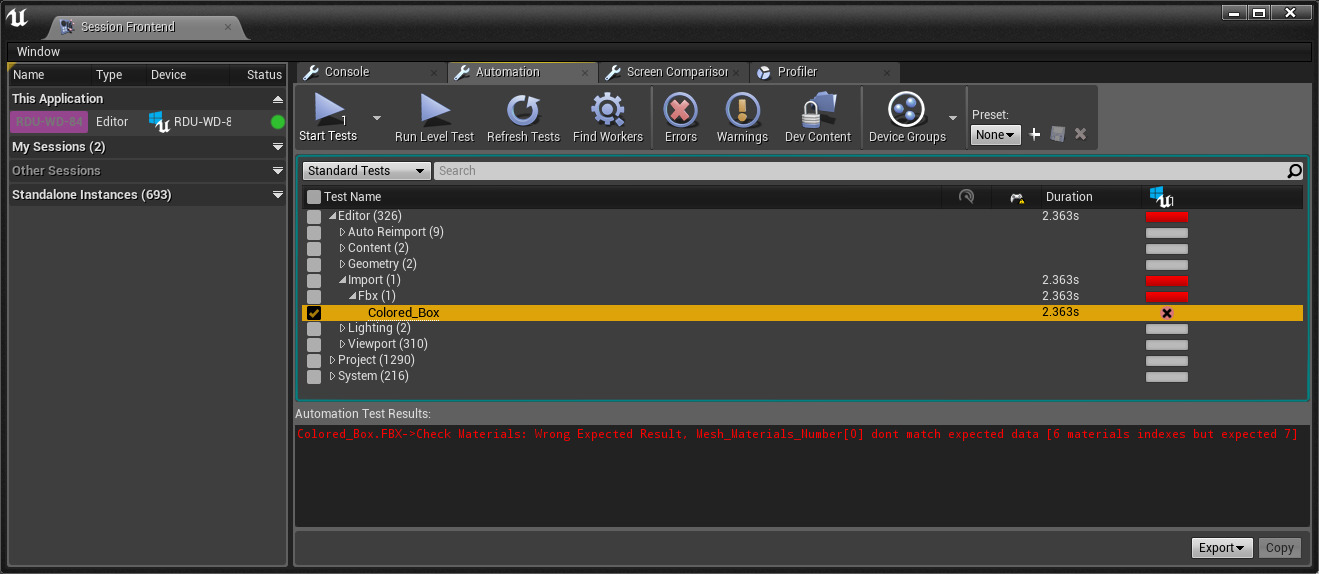Switch to the Console tab
This screenshot has height=574, width=1319.
click(347, 72)
